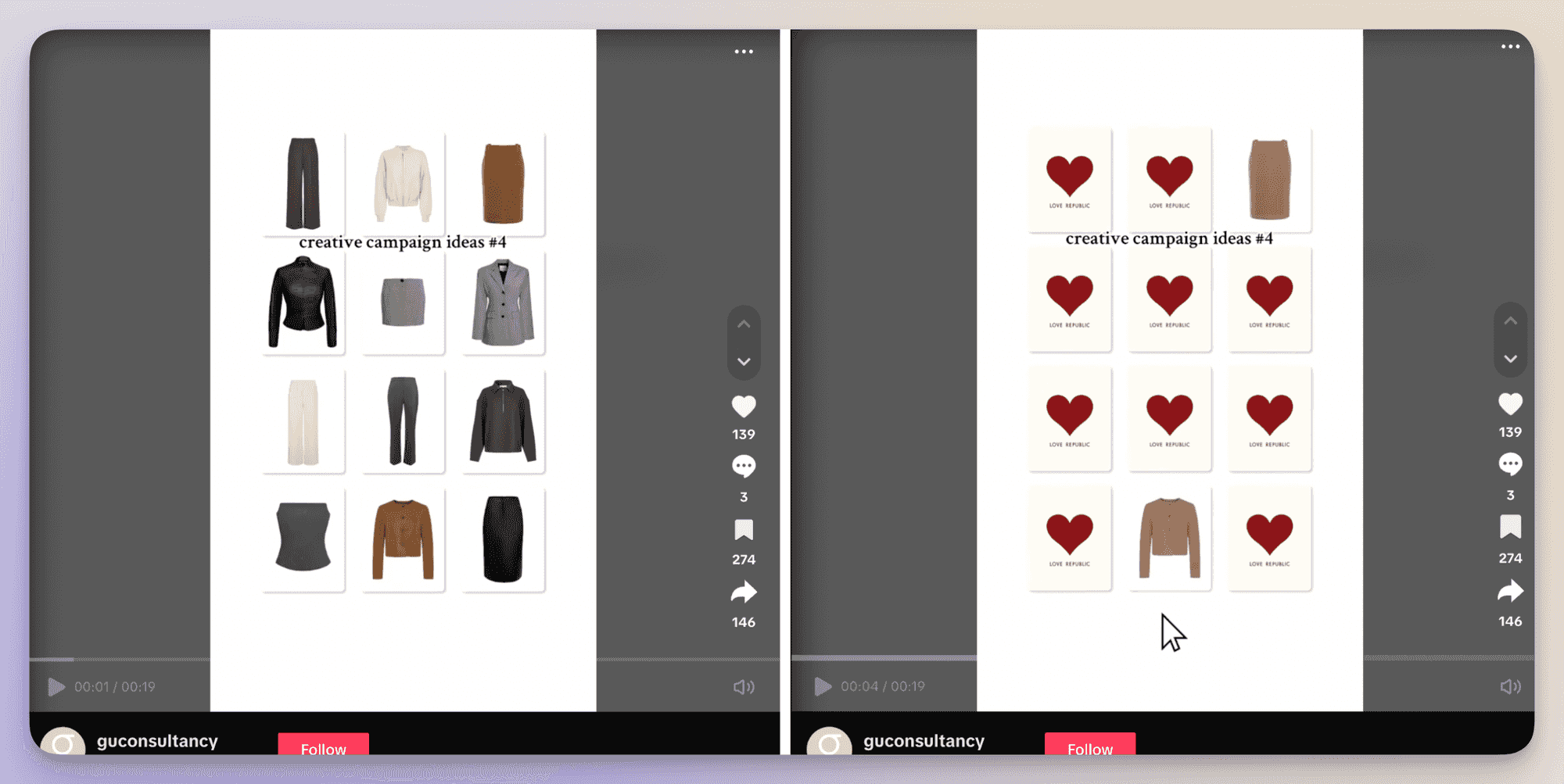
Task: Seek on the left video progress bar
Action: [404, 660]
